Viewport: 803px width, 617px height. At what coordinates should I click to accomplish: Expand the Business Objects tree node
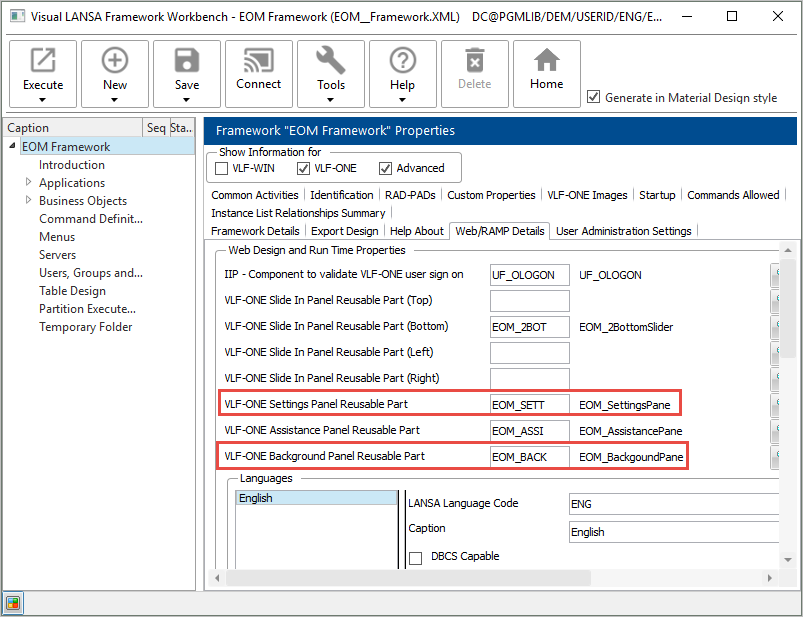[x=29, y=201]
